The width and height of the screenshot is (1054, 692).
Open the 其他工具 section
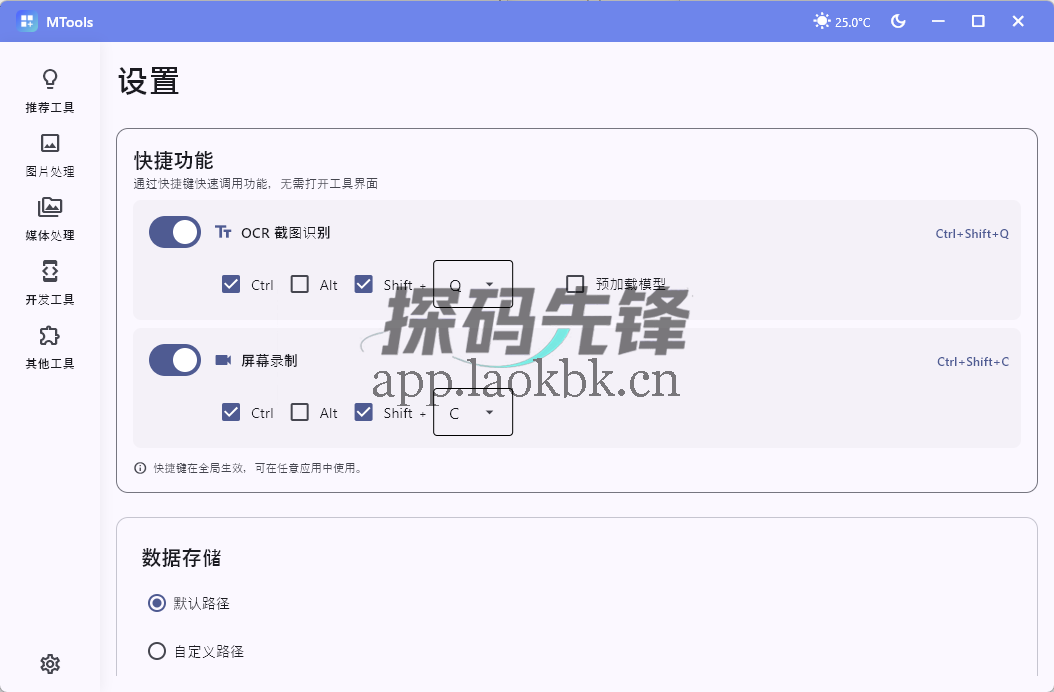(49, 337)
